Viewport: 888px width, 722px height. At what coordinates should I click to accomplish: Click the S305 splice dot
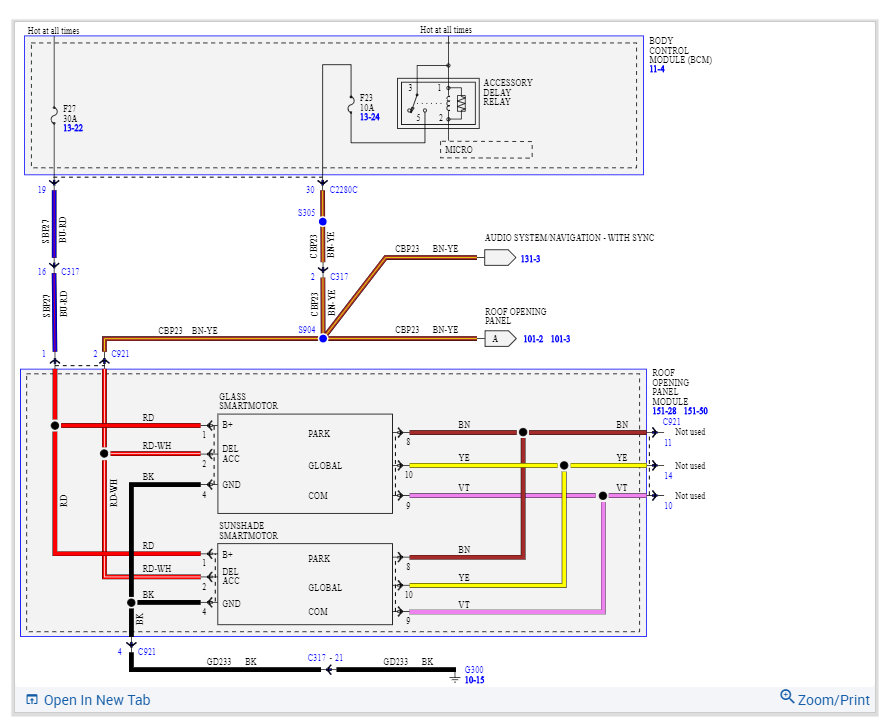coord(322,221)
